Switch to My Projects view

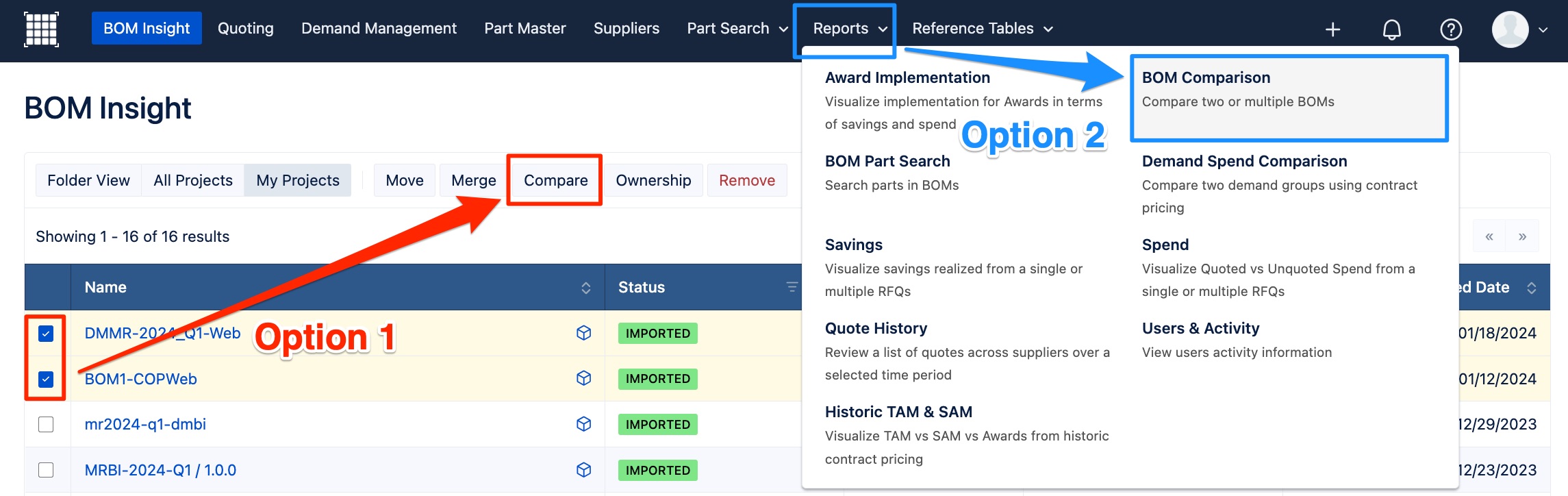[298, 180]
